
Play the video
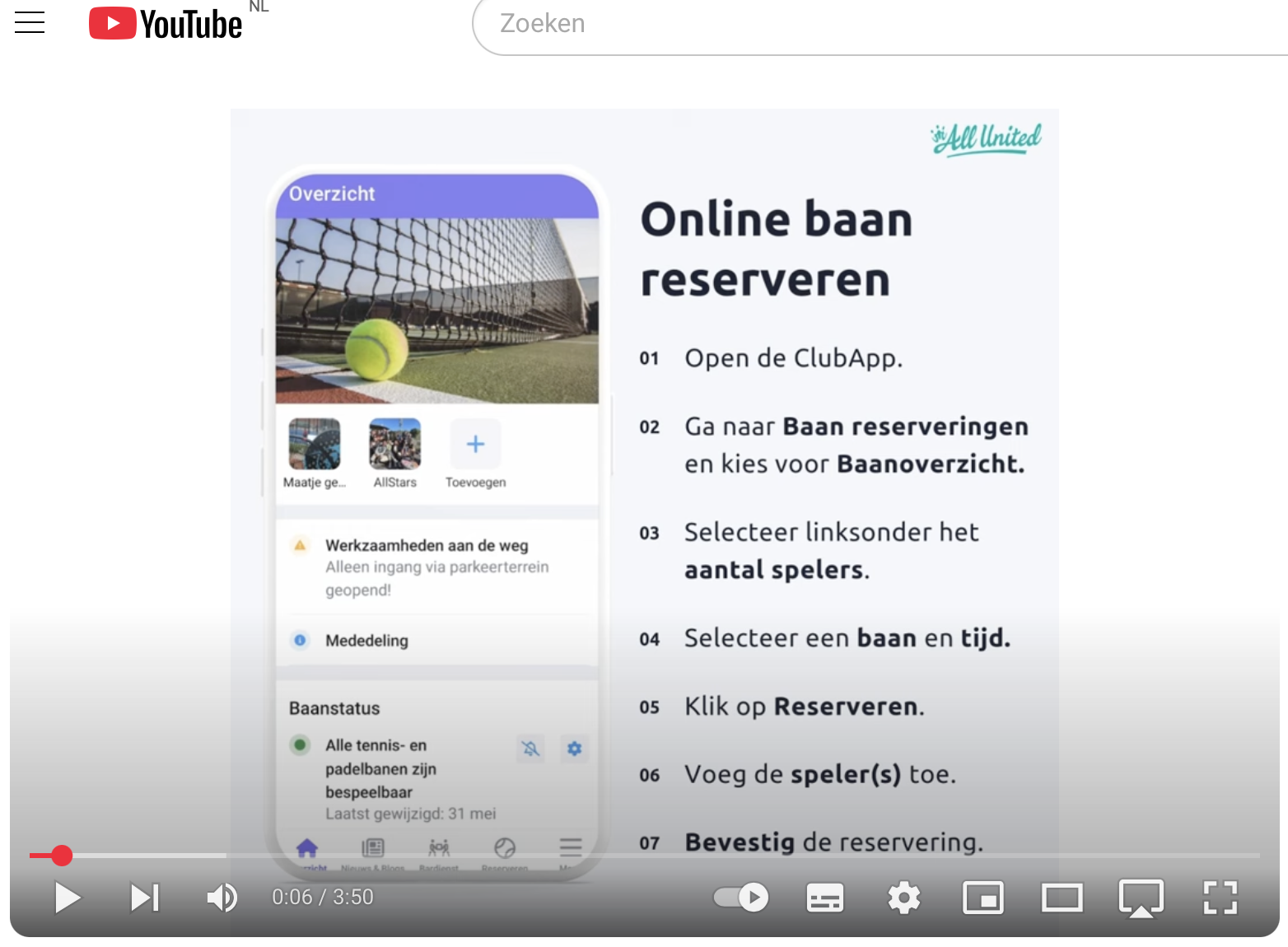(x=67, y=898)
